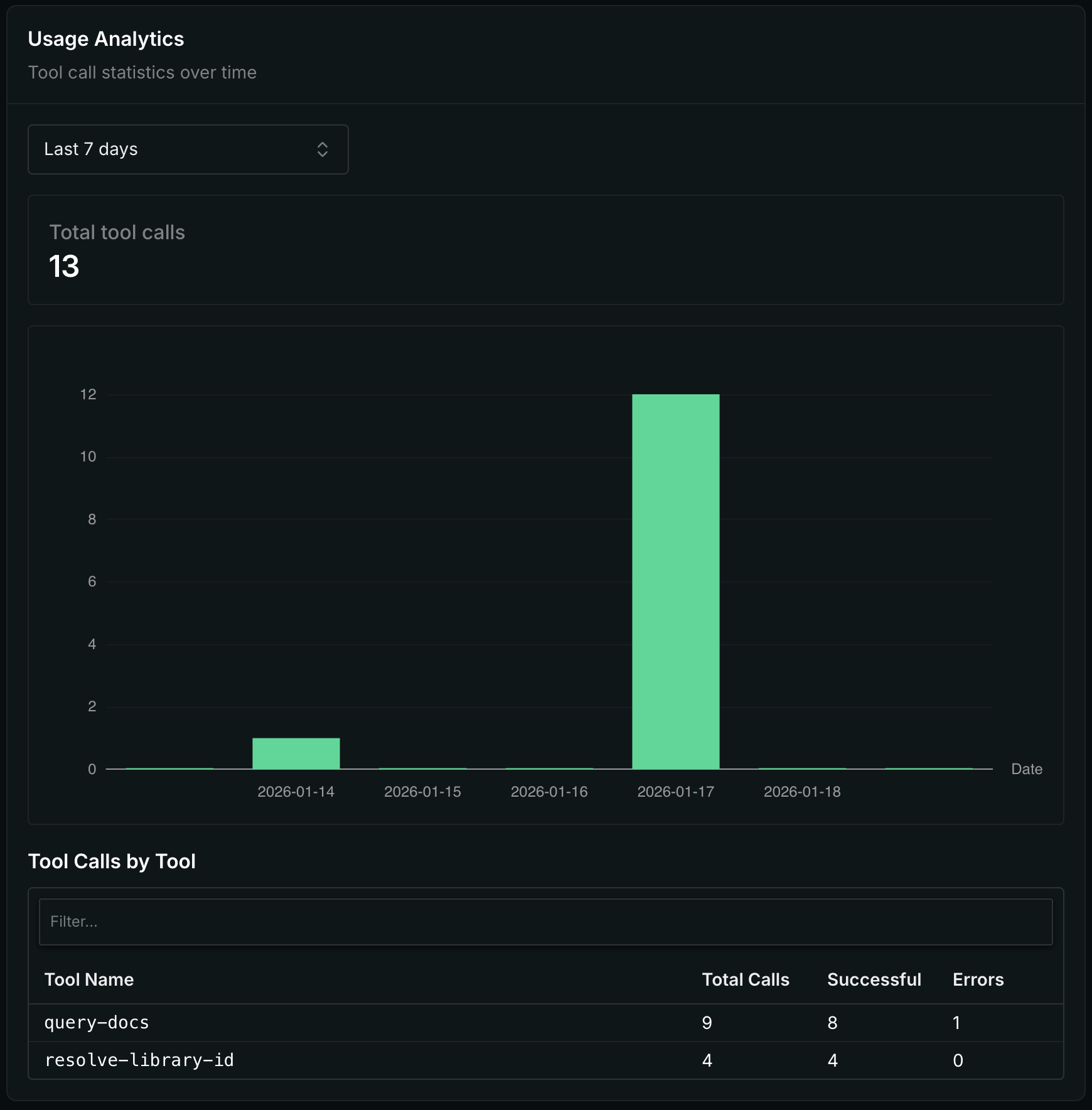Click the small bar for 2026-01-14
Image resolution: width=1092 pixels, height=1110 pixels.
296,753
